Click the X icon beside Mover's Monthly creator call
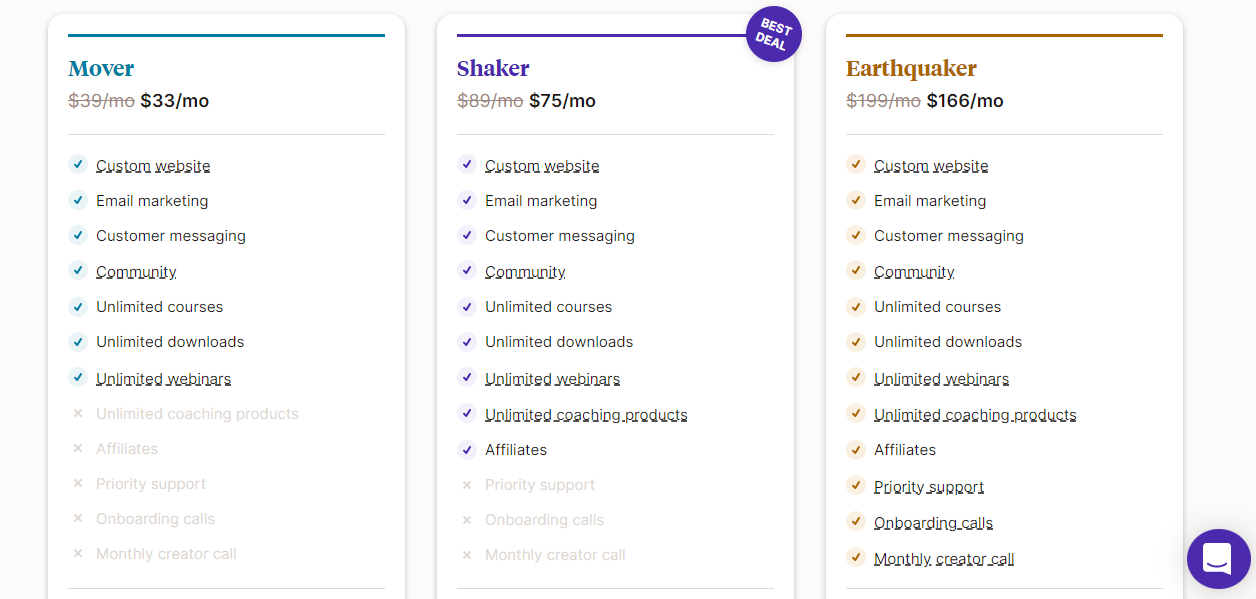 (78, 554)
